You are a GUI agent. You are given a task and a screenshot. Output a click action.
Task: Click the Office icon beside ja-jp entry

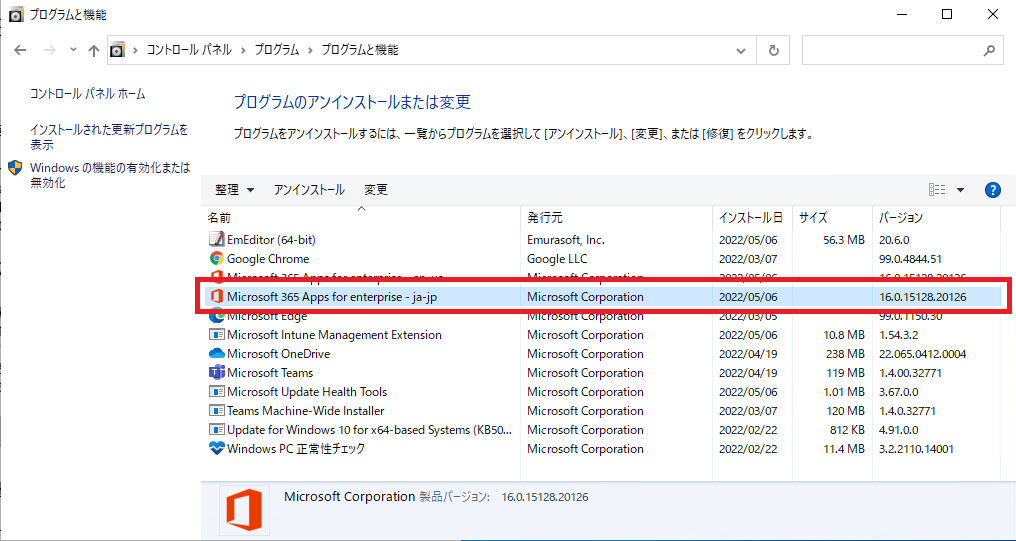tap(216, 297)
